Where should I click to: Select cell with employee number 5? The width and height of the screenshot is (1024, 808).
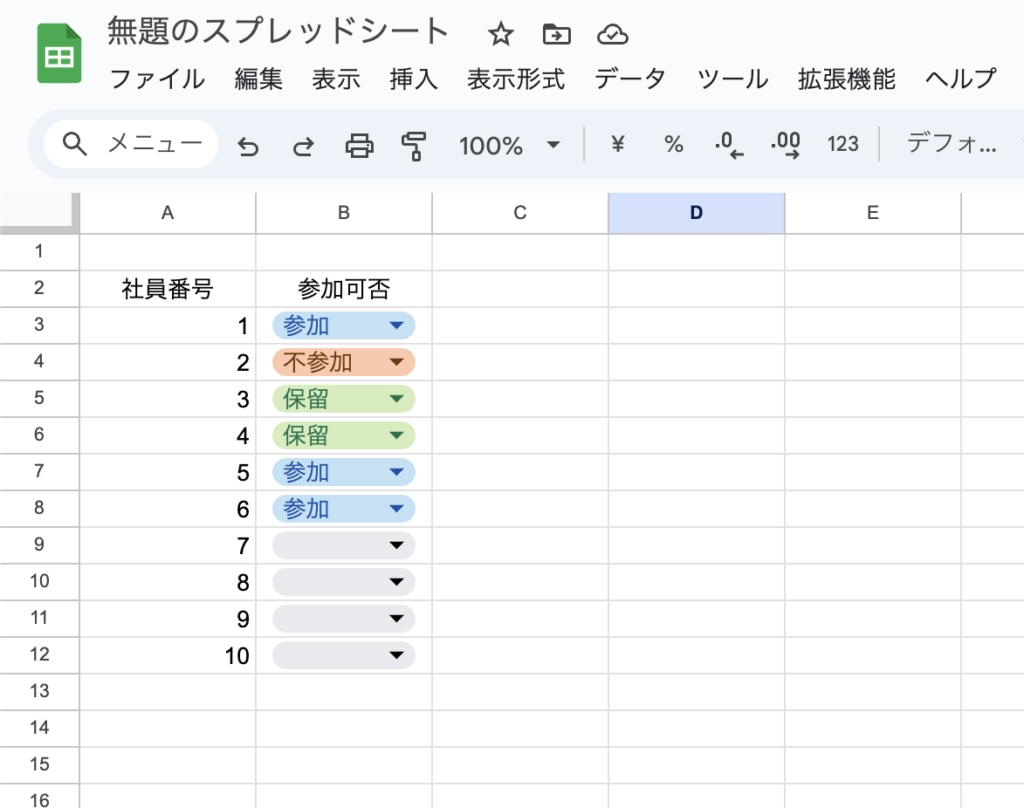pyautogui.click(x=168, y=472)
